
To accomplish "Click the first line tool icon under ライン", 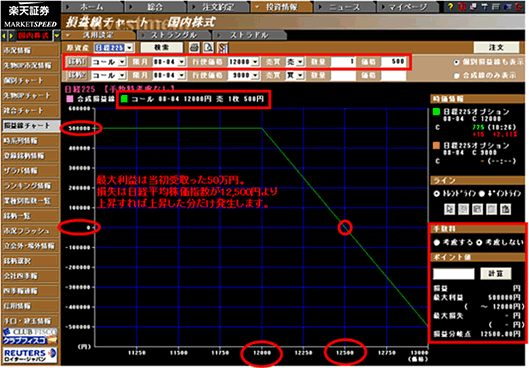I will (449, 209).
